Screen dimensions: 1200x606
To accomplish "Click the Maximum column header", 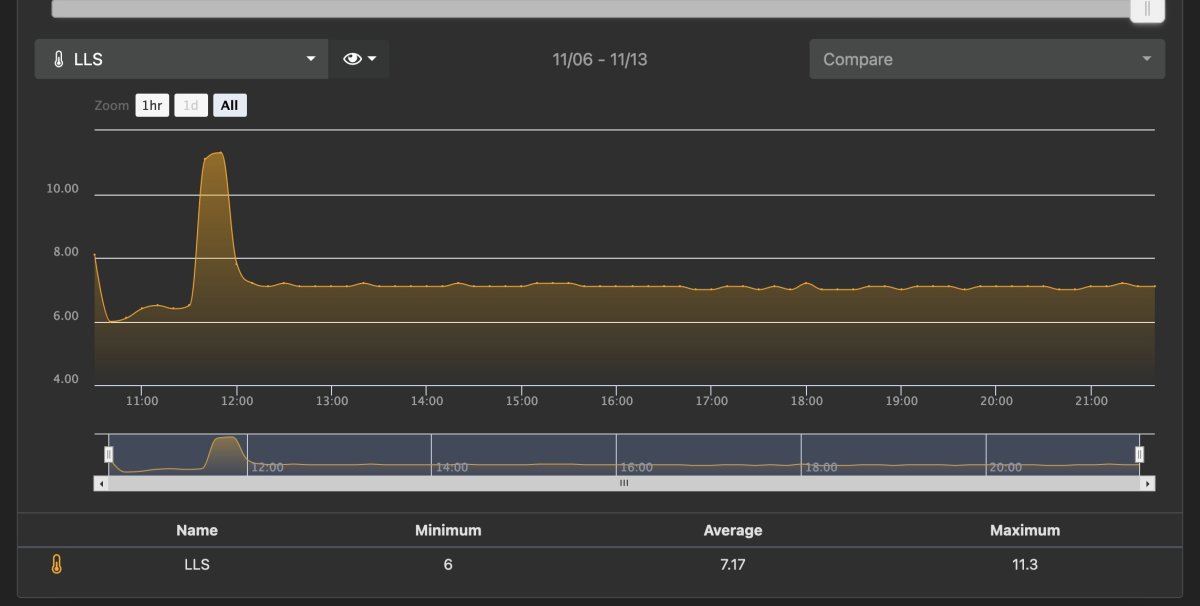I will (x=1024, y=530).
